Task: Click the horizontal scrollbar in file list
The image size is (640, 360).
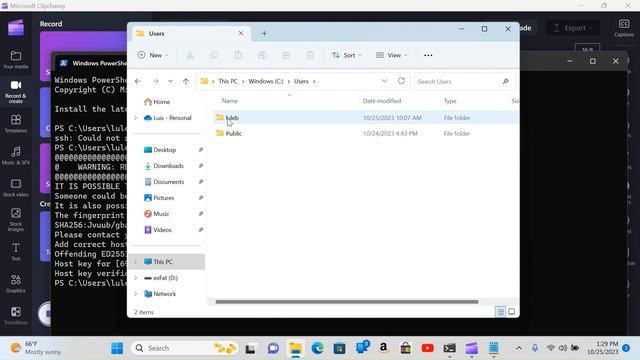Action: pyautogui.click(x=347, y=302)
